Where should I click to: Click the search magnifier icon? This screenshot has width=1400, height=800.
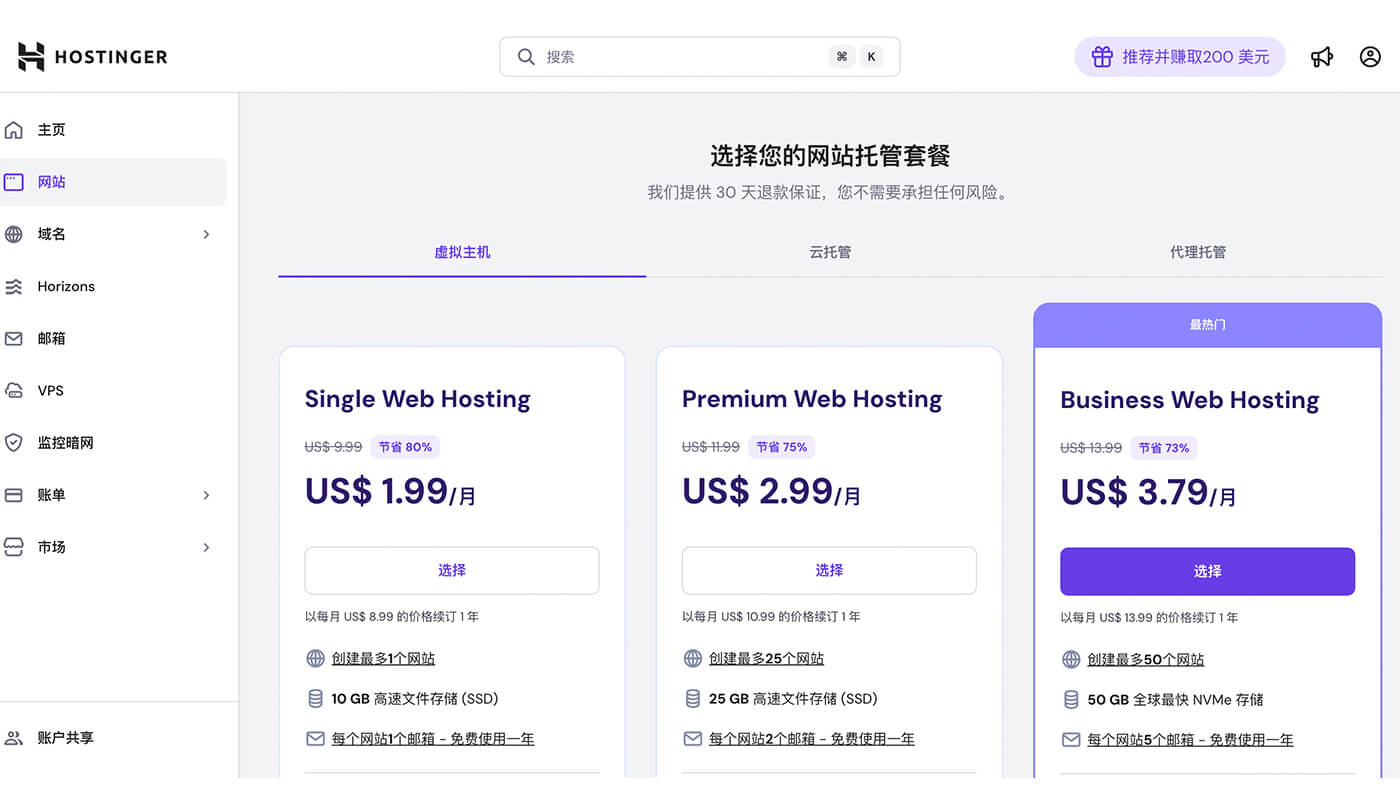point(526,57)
